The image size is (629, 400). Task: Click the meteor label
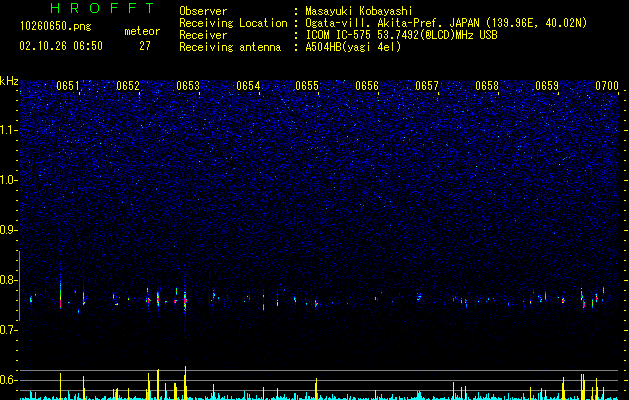point(142,31)
